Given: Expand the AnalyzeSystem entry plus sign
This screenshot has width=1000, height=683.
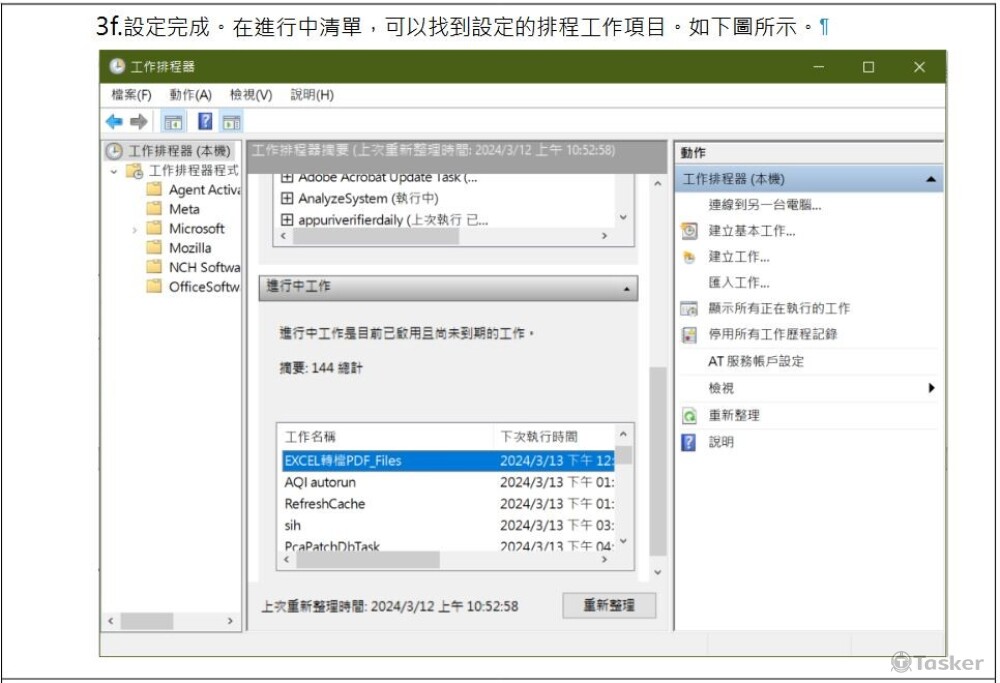Looking at the screenshot, I should 285,198.
